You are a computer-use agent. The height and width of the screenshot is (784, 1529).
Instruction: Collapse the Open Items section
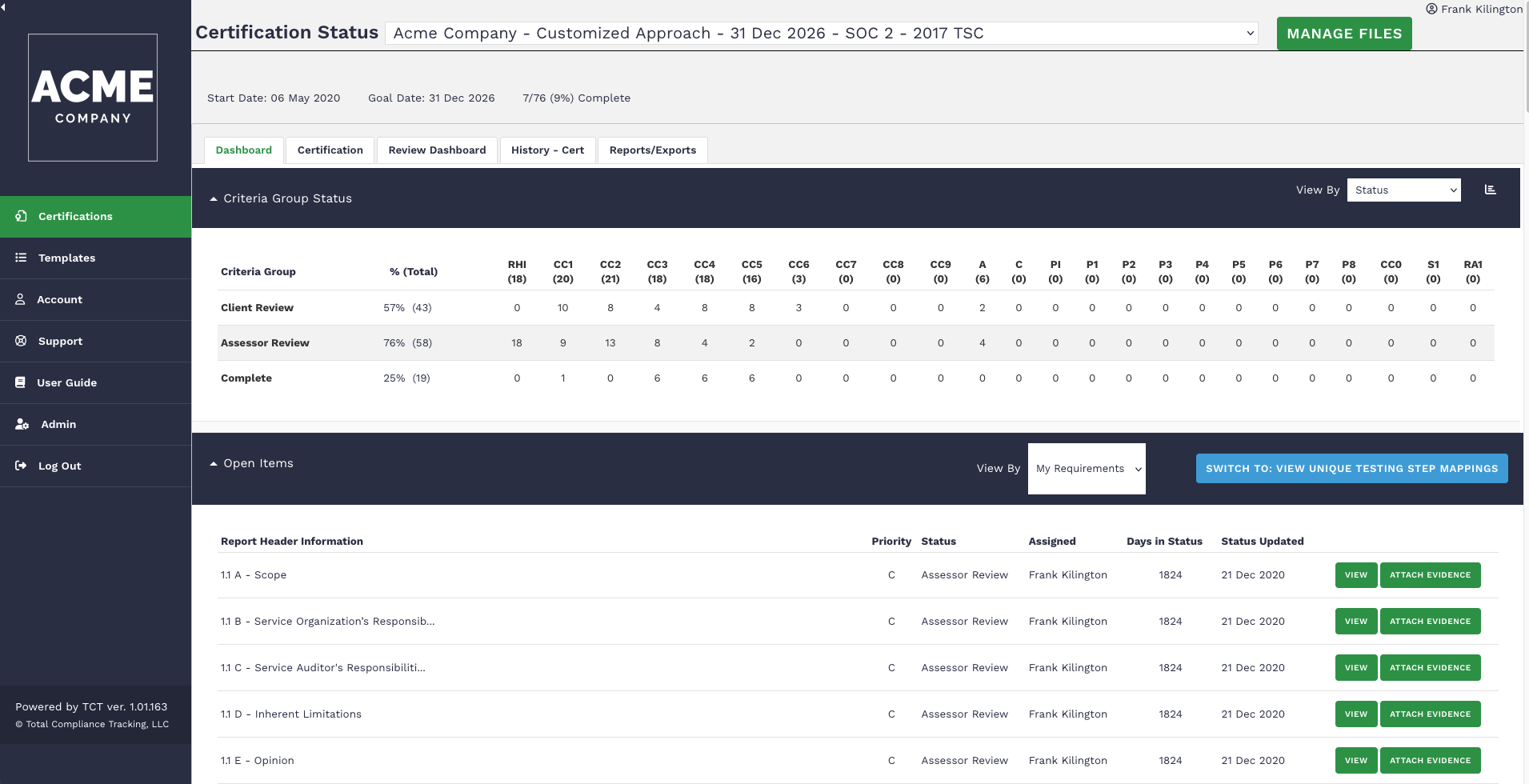tap(214, 462)
